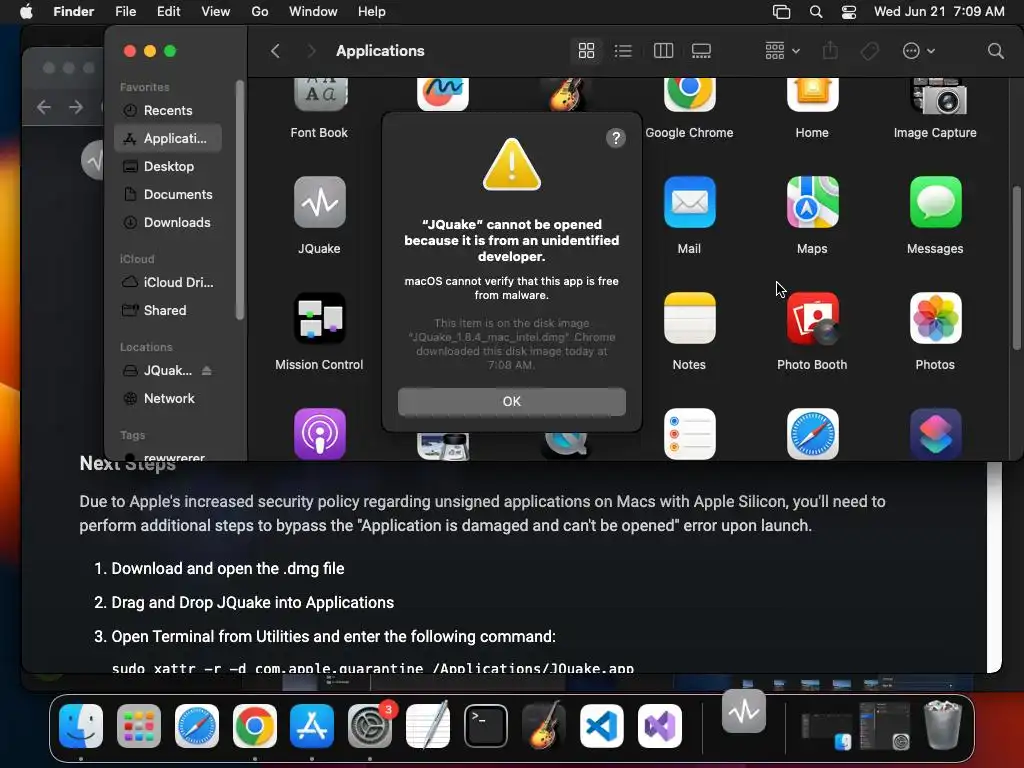Click the Applications window vertical scrollbar
1024x768 pixels.
(1016, 268)
